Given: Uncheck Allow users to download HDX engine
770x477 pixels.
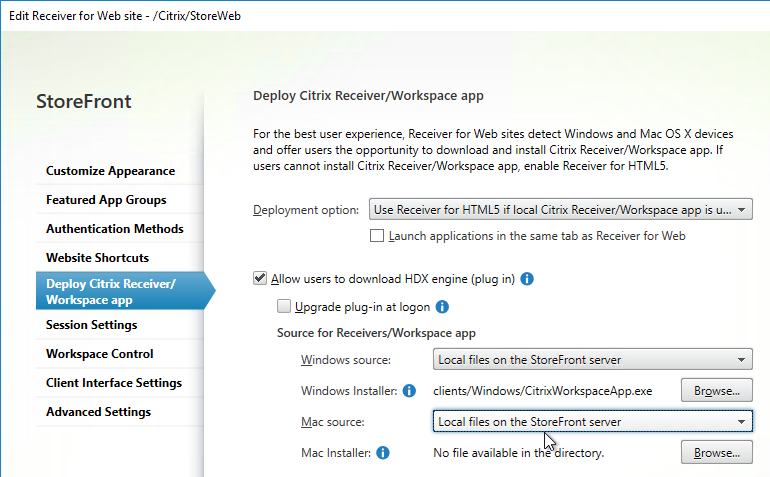Looking at the screenshot, I should tap(260, 279).
